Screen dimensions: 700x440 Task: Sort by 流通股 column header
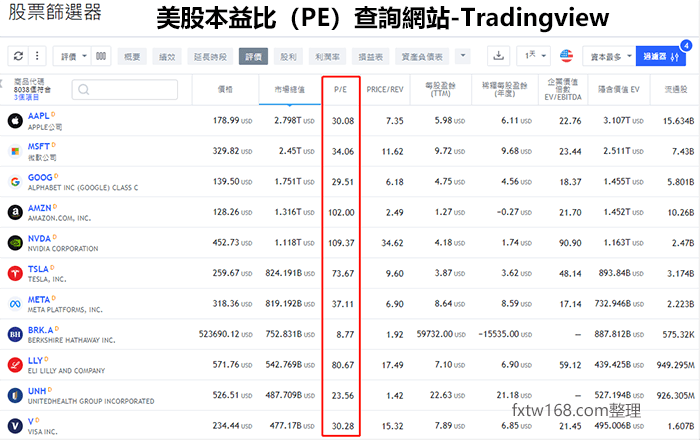click(x=675, y=90)
